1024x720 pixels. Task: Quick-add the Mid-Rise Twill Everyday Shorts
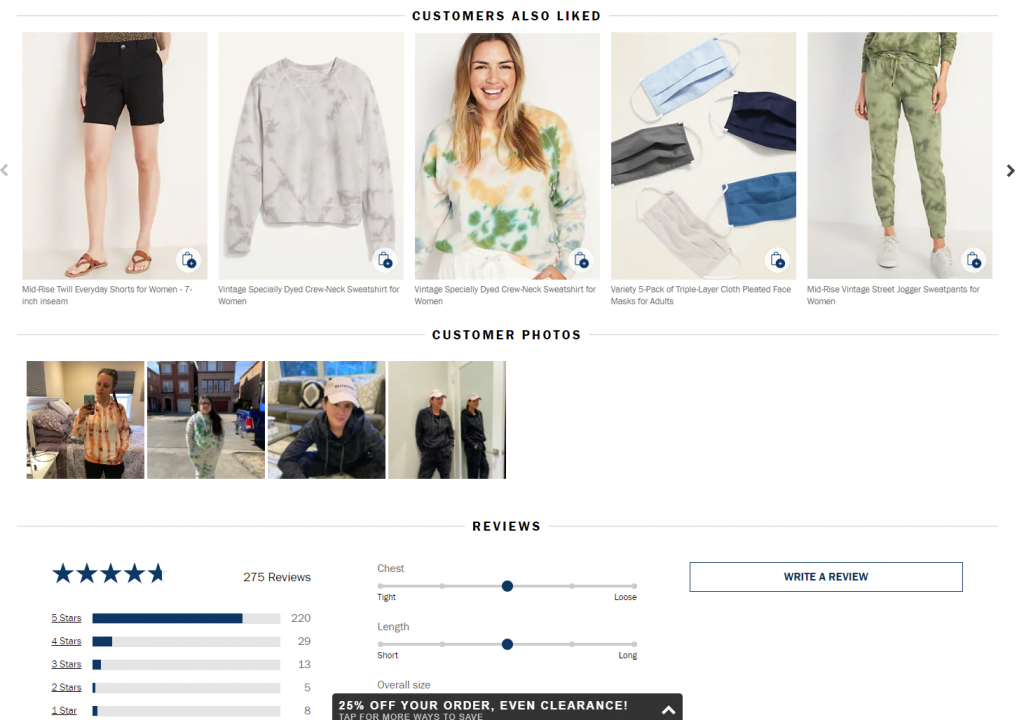[x=189, y=260]
